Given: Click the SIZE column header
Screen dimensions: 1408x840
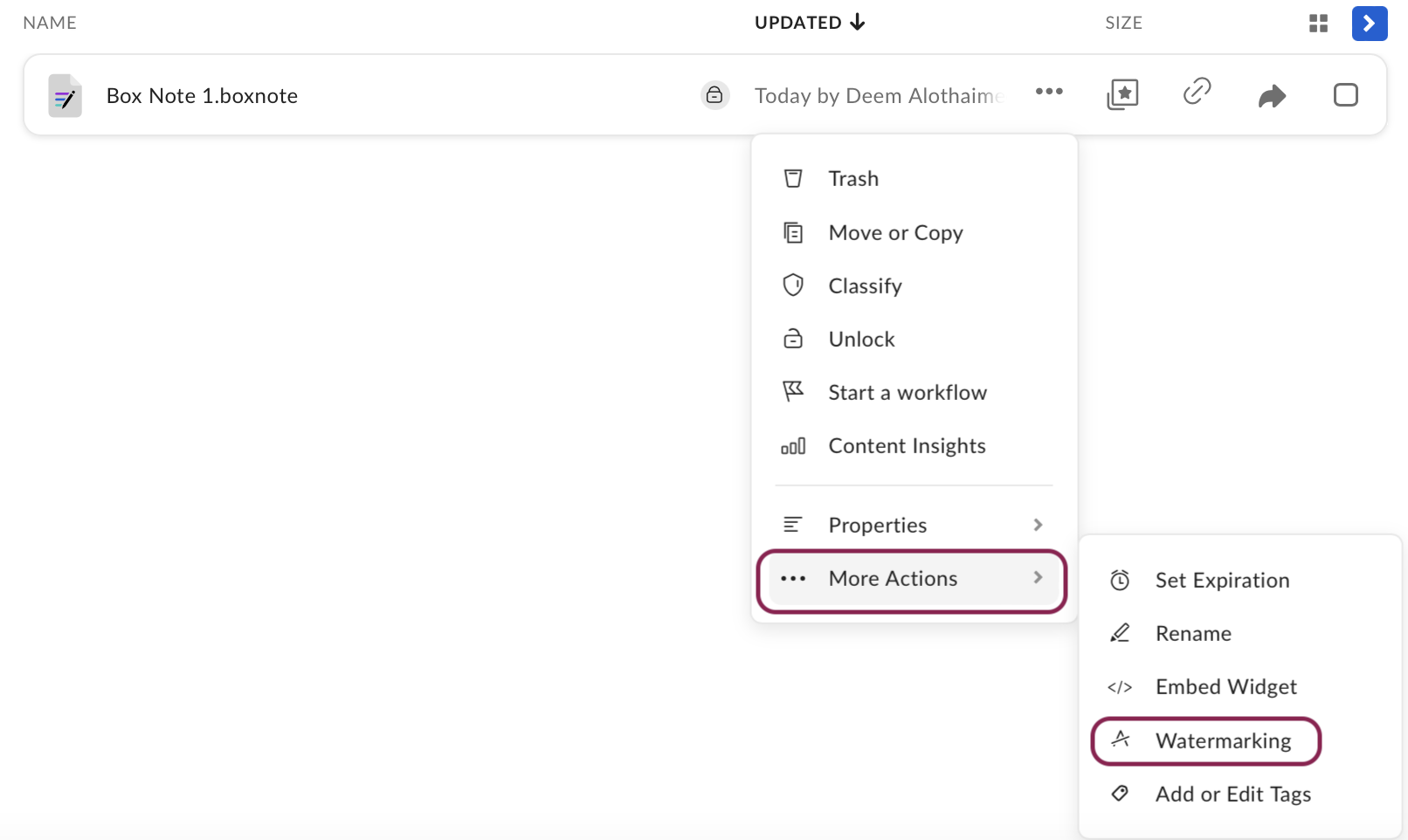Looking at the screenshot, I should click(x=1123, y=23).
